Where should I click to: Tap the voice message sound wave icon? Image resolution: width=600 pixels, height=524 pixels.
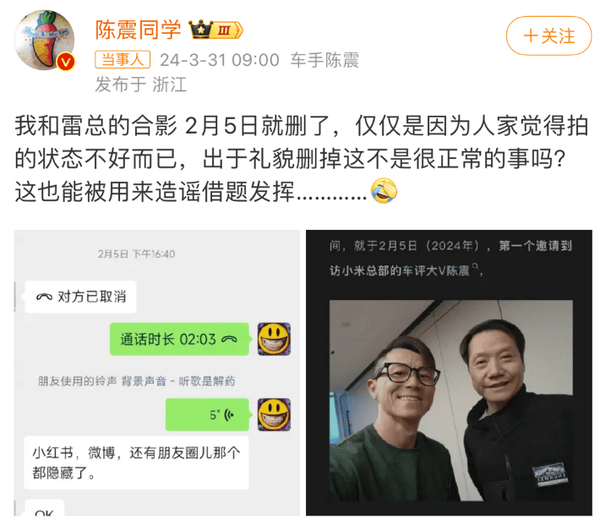(x=230, y=415)
